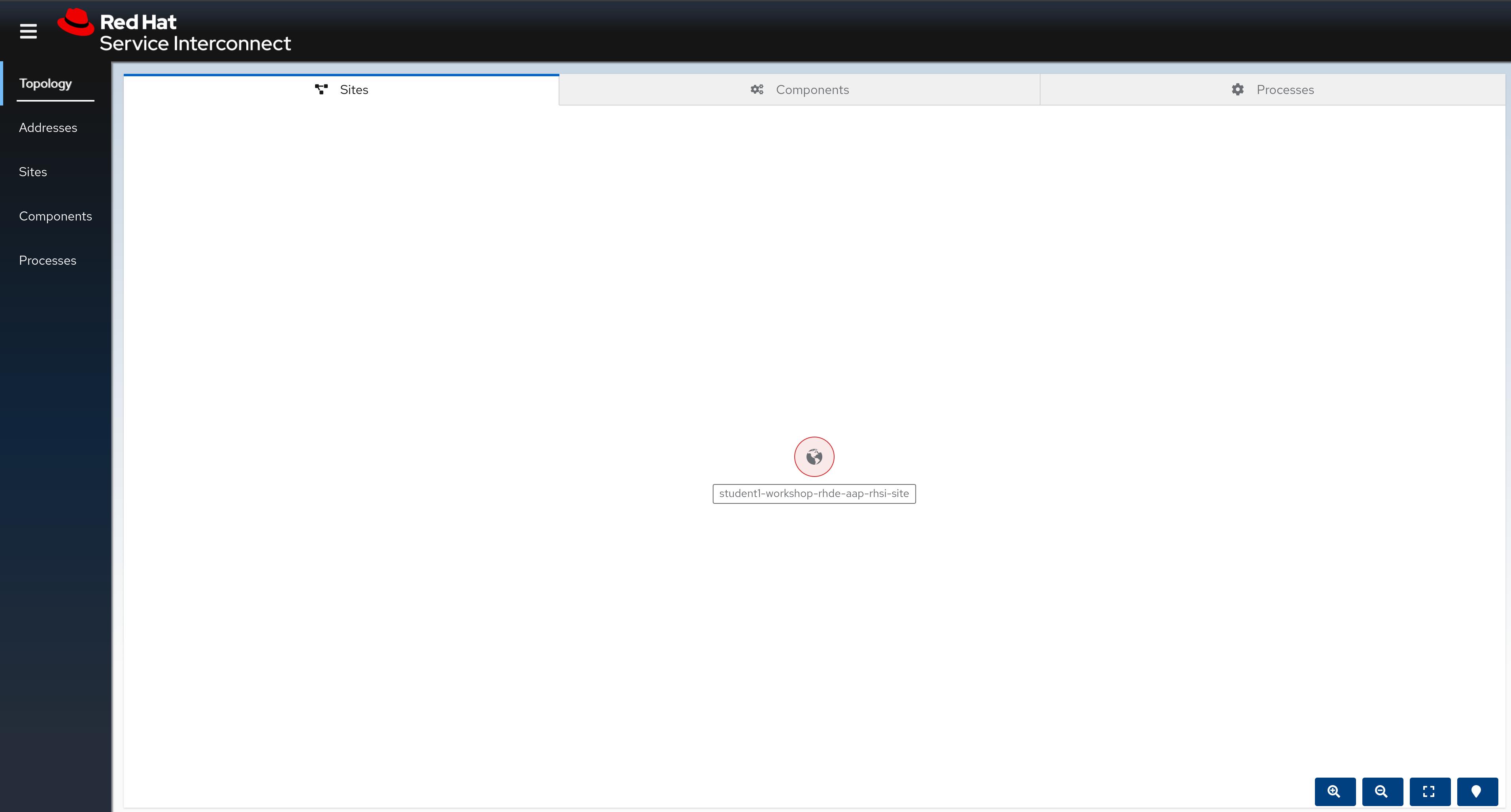This screenshot has width=1511, height=812.
Task: Open the Addresses section in sidebar
Action: pyautogui.click(x=48, y=127)
